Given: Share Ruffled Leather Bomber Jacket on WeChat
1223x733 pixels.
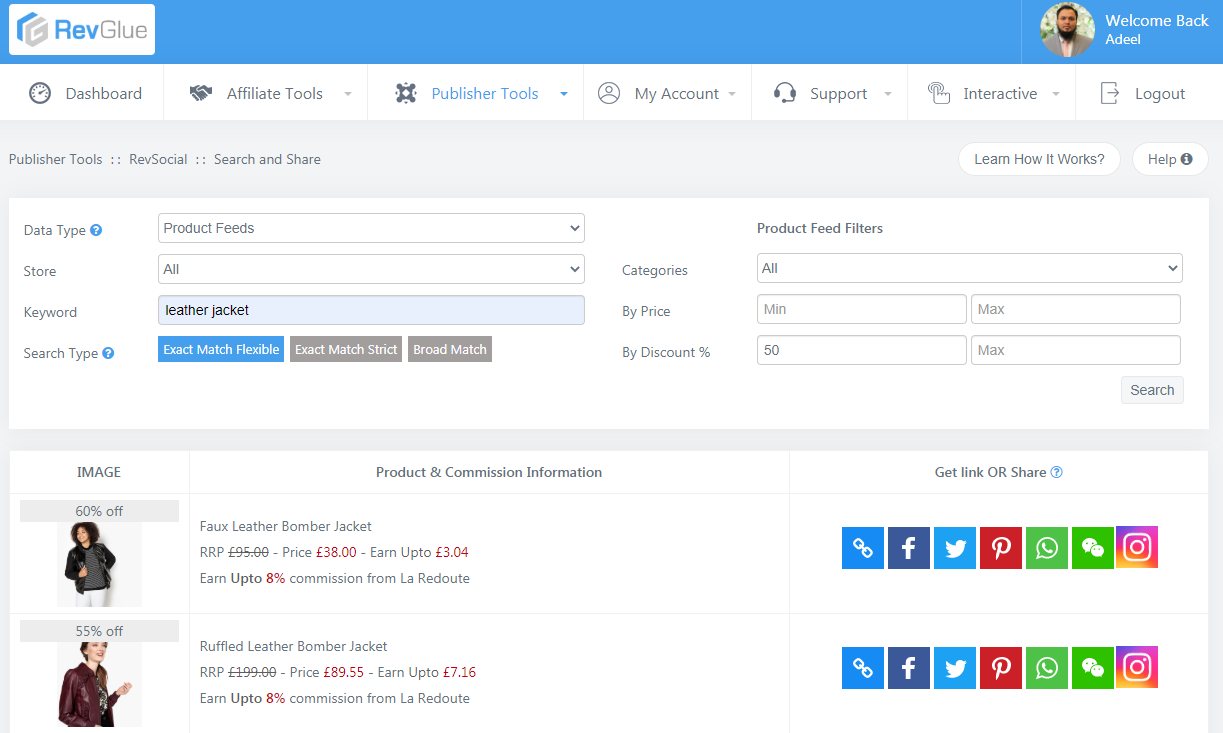Looking at the screenshot, I should (1092, 667).
